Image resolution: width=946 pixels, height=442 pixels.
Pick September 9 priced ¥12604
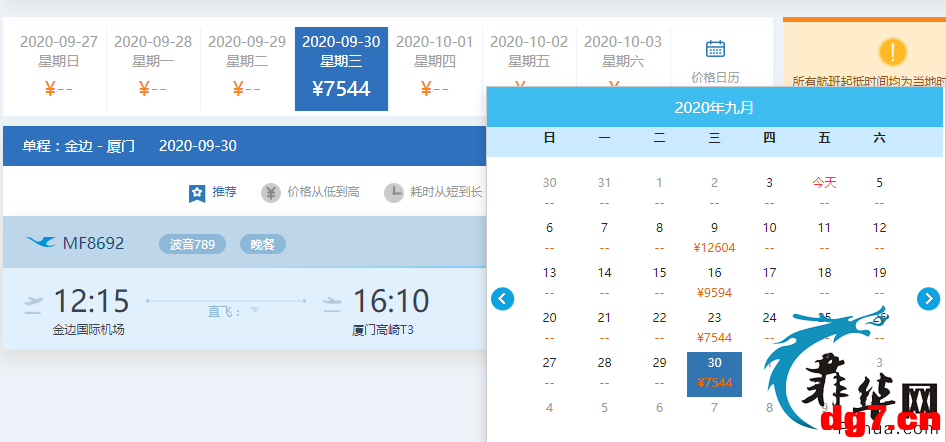point(714,238)
